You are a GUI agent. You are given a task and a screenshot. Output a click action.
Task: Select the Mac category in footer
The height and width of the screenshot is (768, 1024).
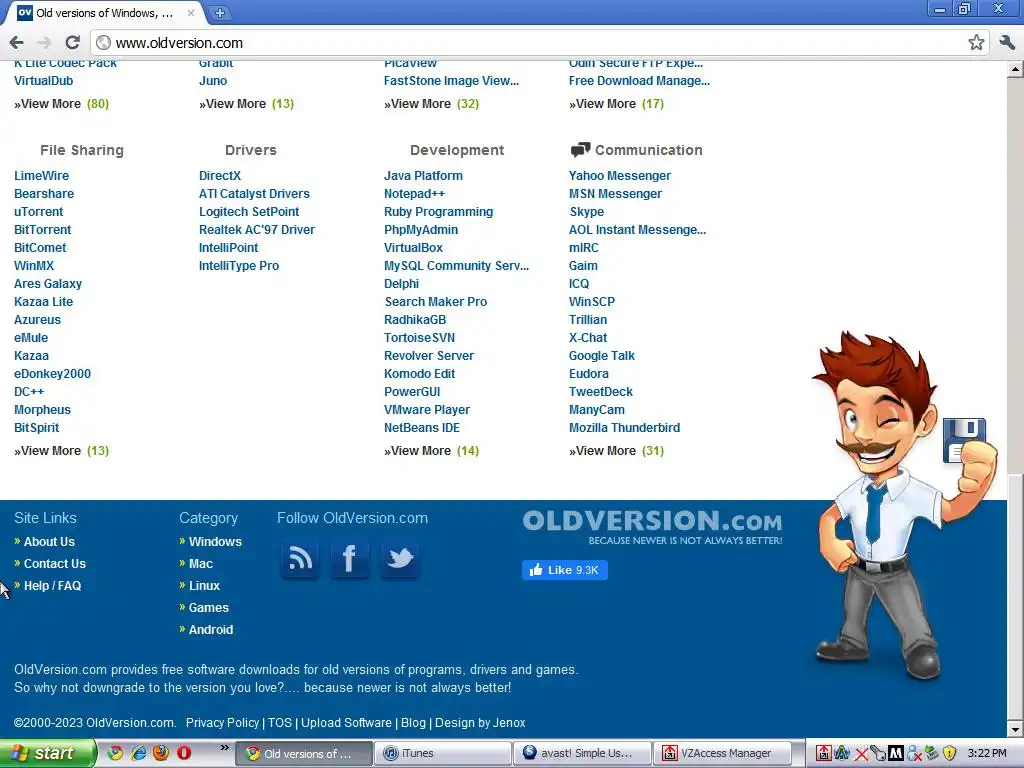tap(200, 564)
